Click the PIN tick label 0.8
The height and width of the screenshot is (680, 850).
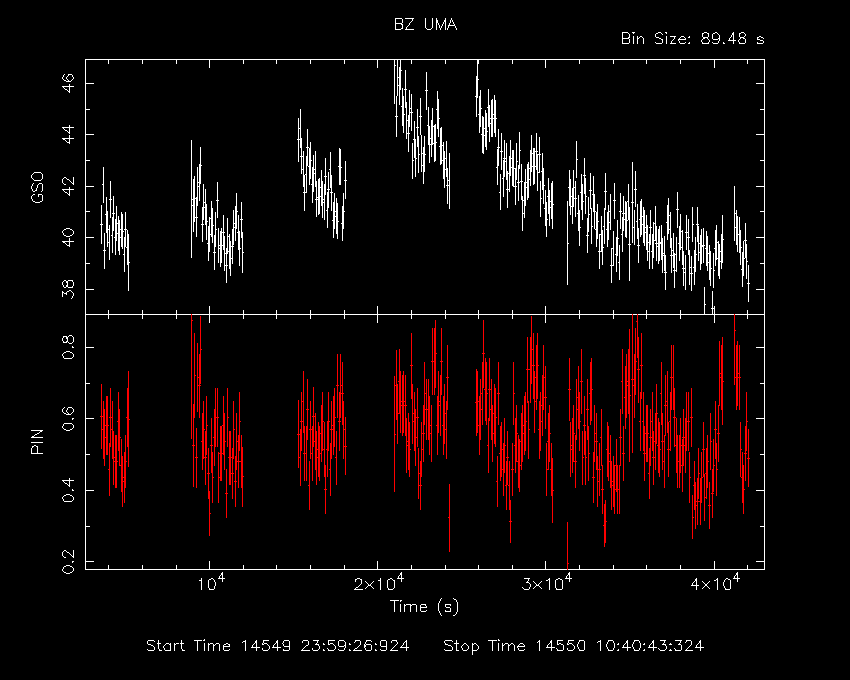(68, 347)
